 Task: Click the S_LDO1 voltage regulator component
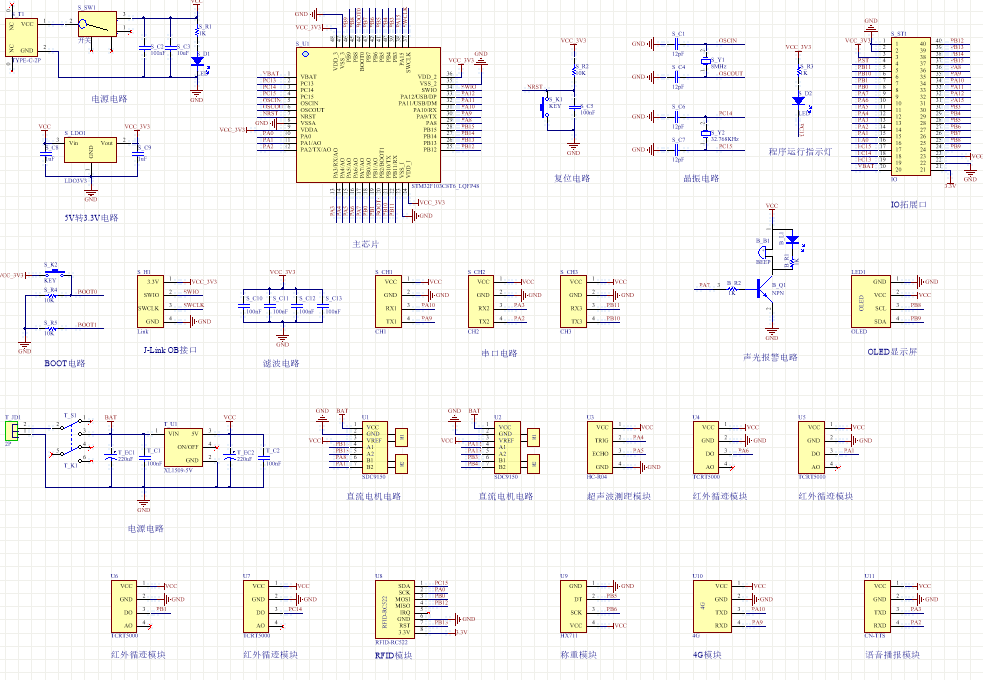[x=90, y=150]
